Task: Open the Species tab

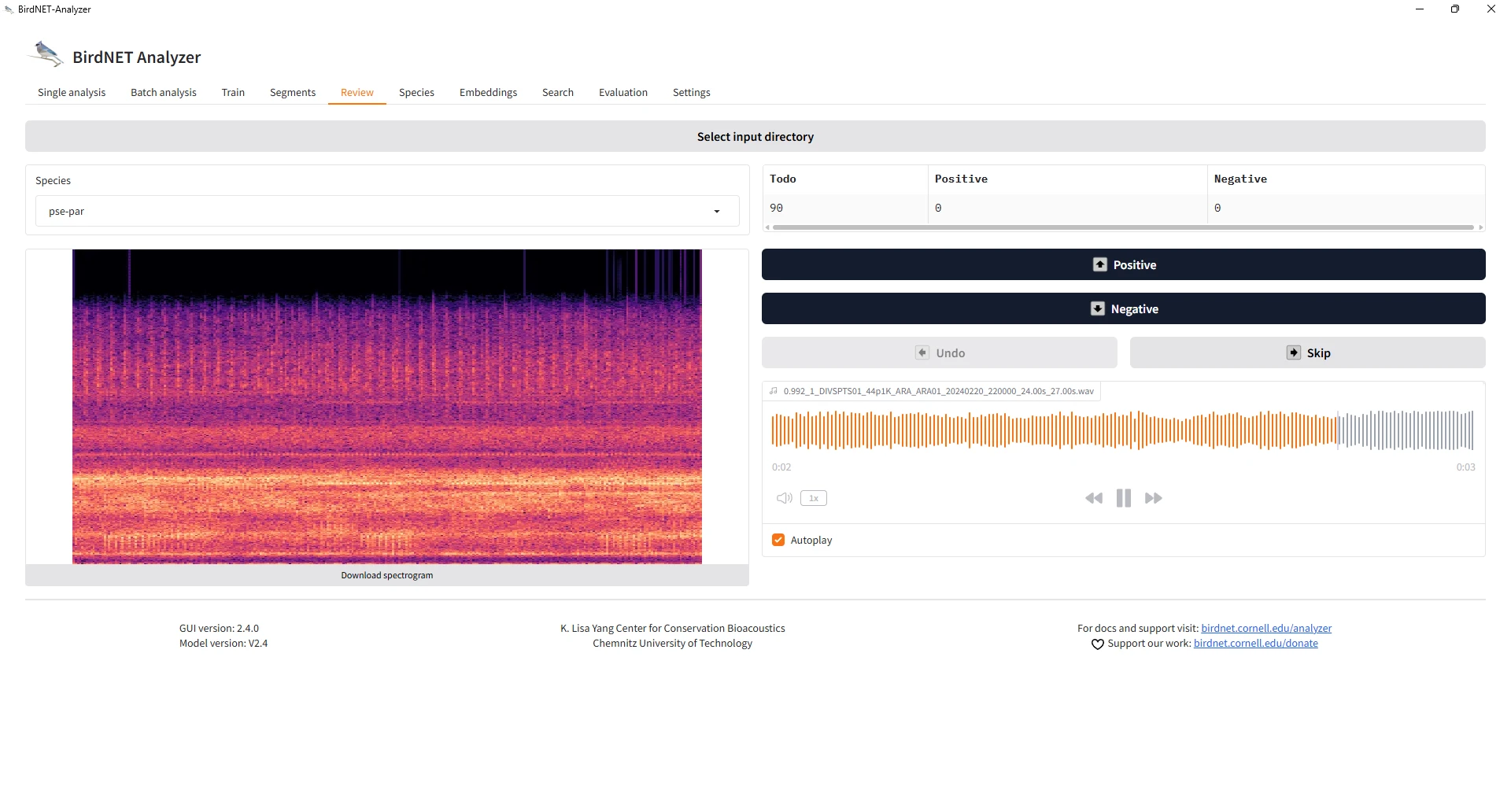Action: [x=416, y=92]
